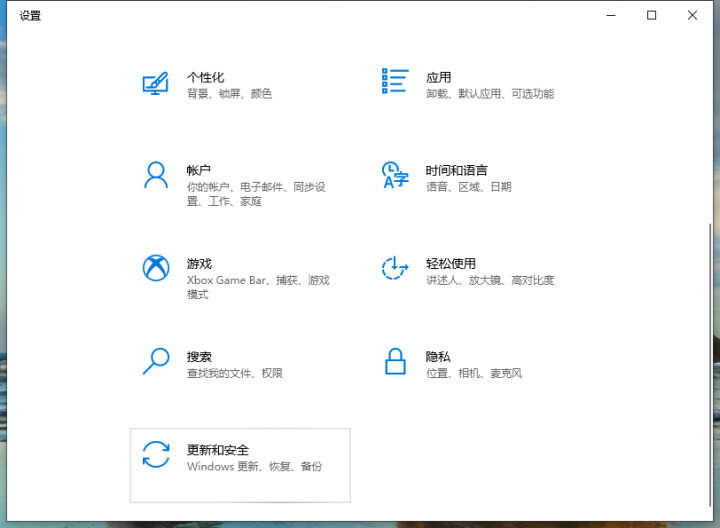Open the 应用 settings title
Viewport: 720px width, 528px height.
tap(438, 77)
